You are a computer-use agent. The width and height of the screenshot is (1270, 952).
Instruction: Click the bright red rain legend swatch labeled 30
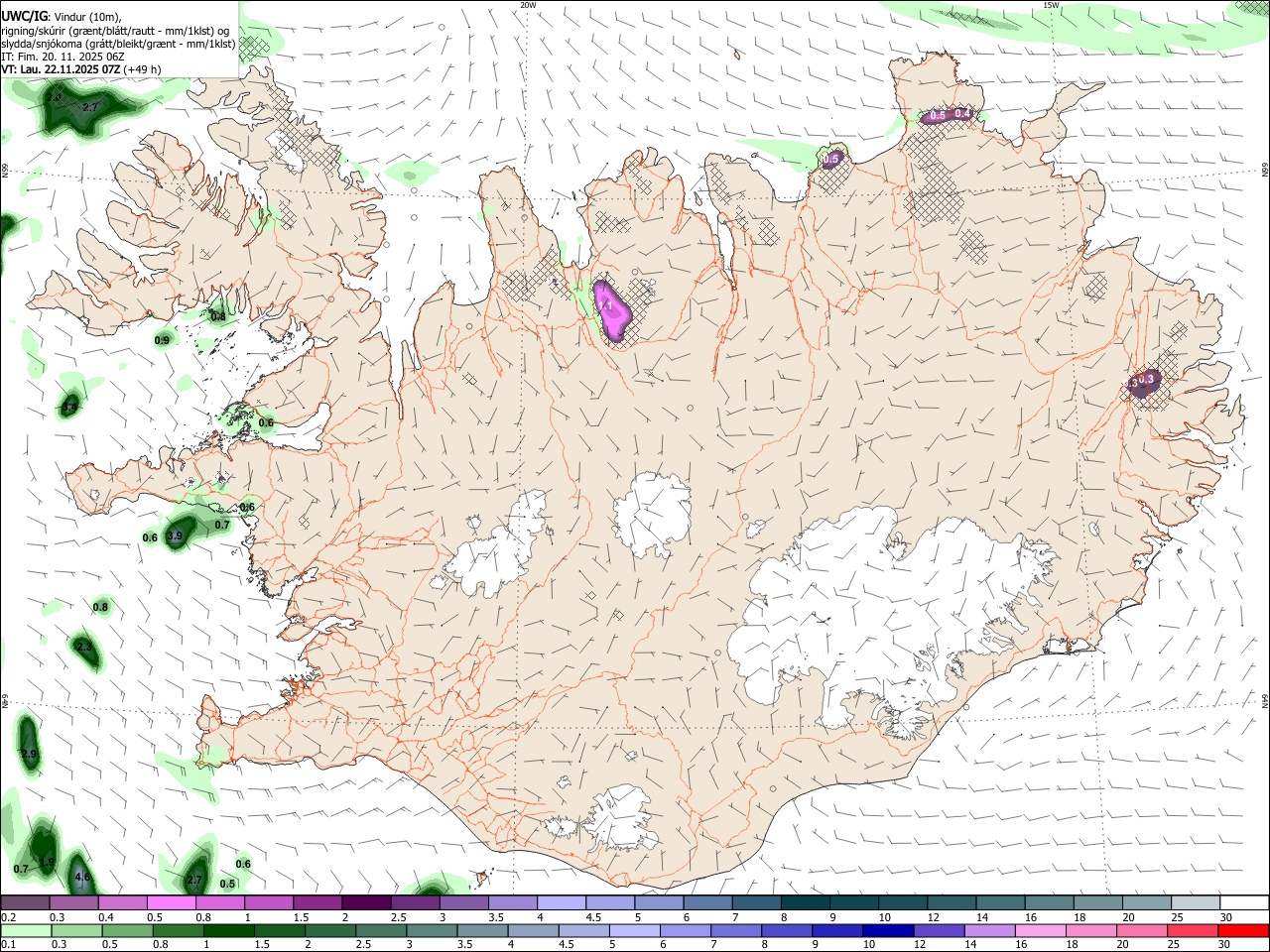coord(1242,931)
